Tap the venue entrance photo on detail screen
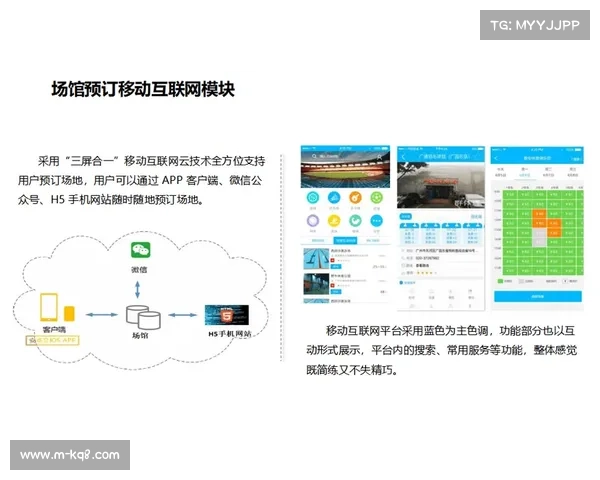 pos(441,185)
